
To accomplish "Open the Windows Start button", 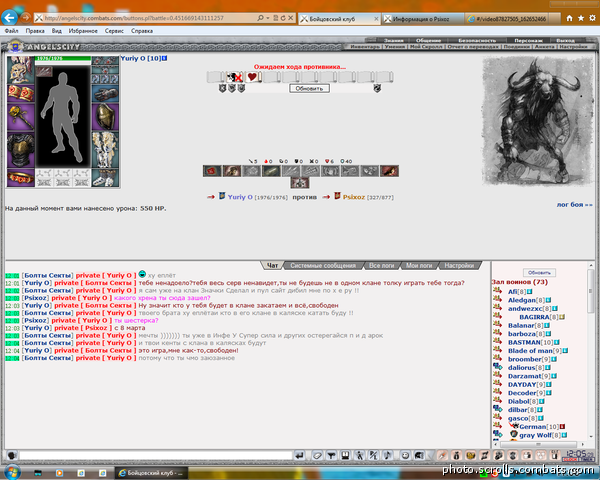I will 12,472.
